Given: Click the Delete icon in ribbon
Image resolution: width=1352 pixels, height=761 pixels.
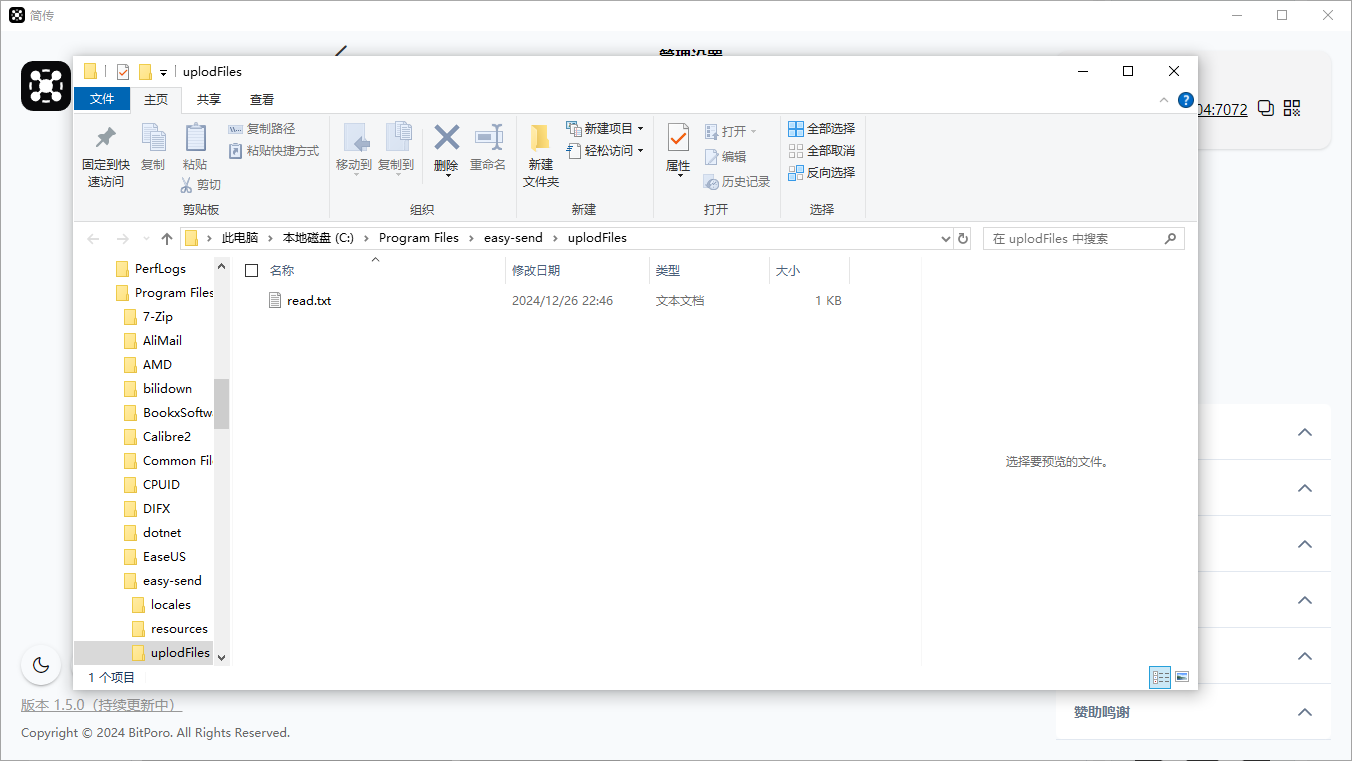Looking at the screenshot, I should point(446,138).
